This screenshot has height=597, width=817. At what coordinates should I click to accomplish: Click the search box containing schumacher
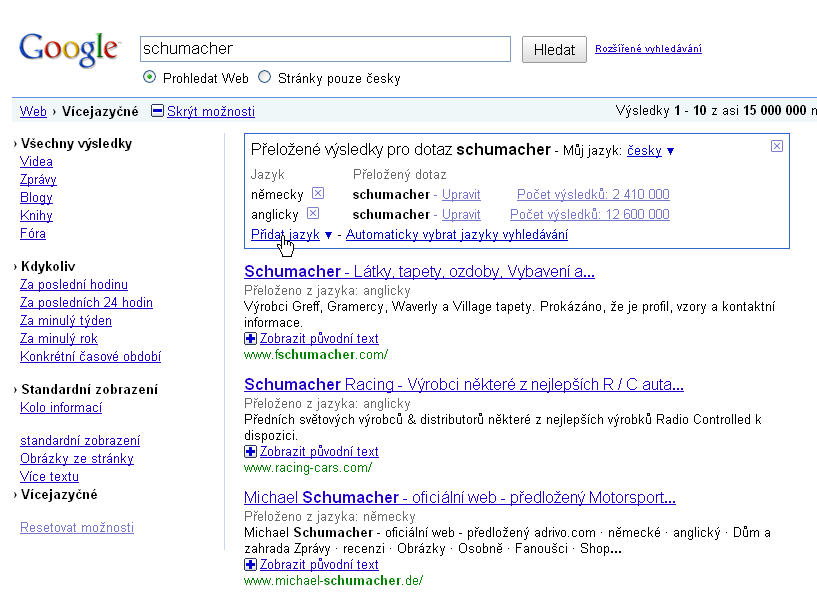(325, 49)
